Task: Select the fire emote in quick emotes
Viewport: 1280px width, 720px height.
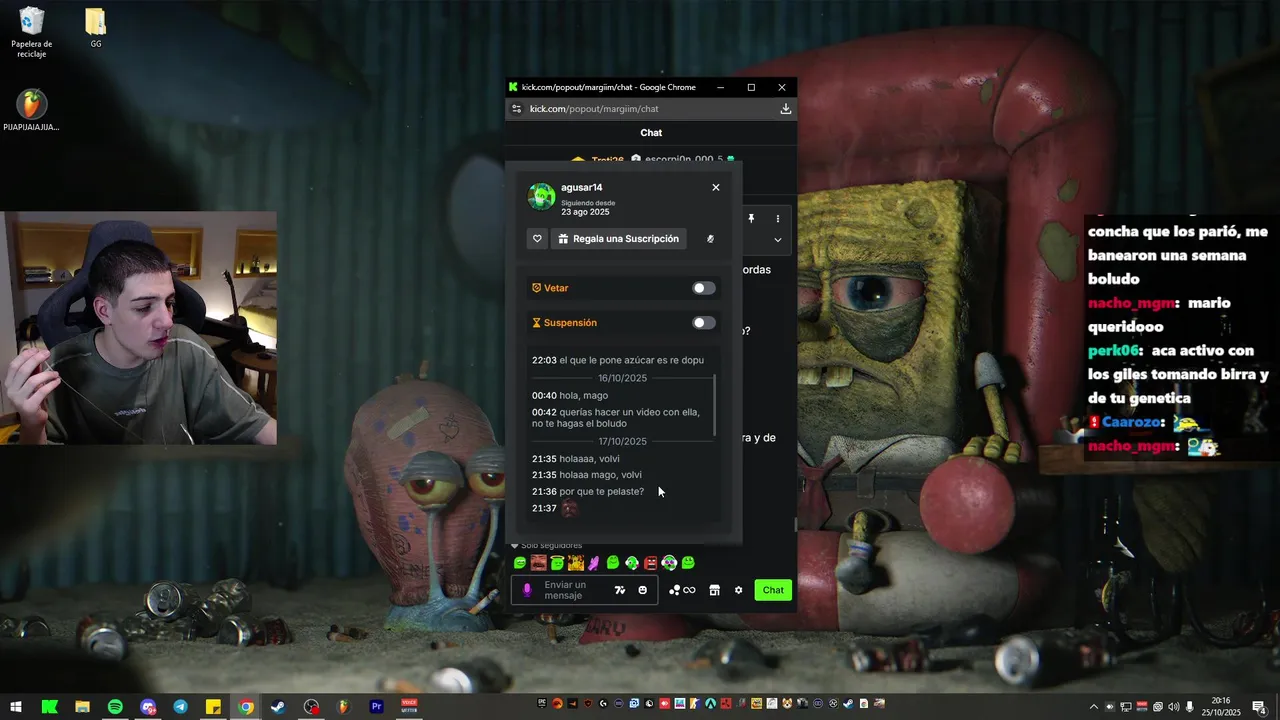Action: click(576, 563)
